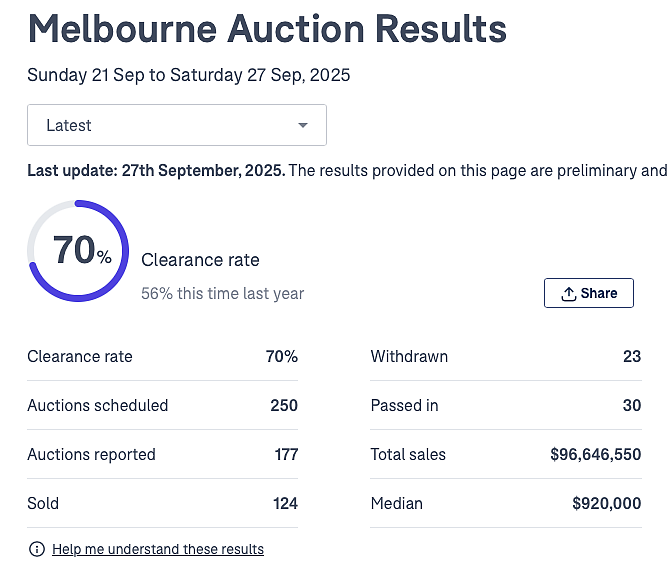
Task: Click the Melbourne Auction Results heading
Action: click(267, 29)
